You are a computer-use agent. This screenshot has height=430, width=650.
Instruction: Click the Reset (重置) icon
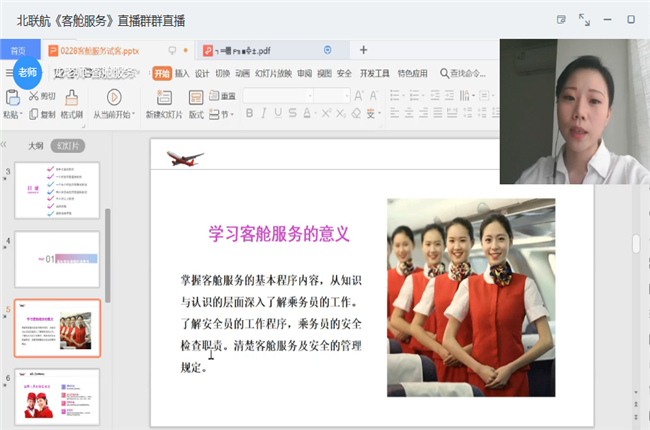[x=223, y=96]
